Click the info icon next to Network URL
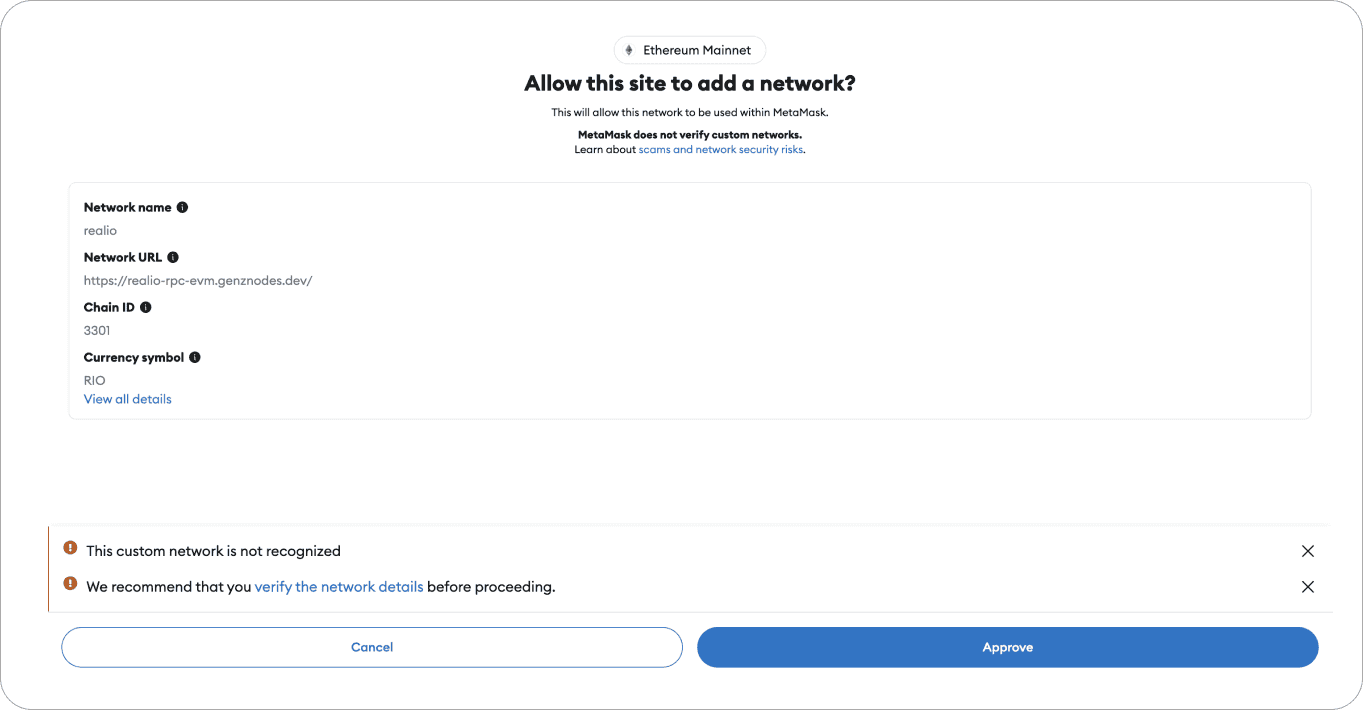 tap(173, 258)
